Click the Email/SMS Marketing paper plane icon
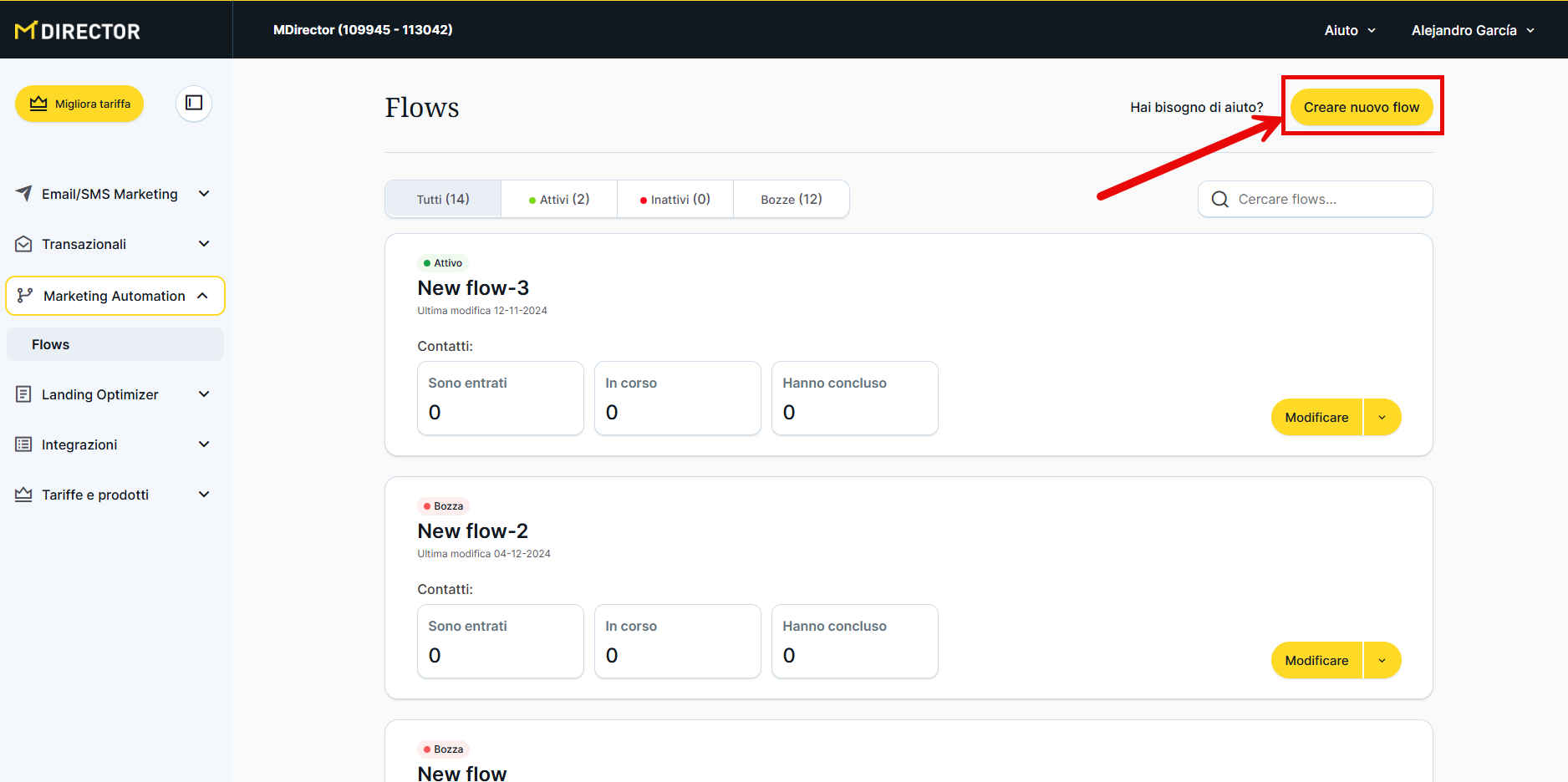 coord(23,193)
